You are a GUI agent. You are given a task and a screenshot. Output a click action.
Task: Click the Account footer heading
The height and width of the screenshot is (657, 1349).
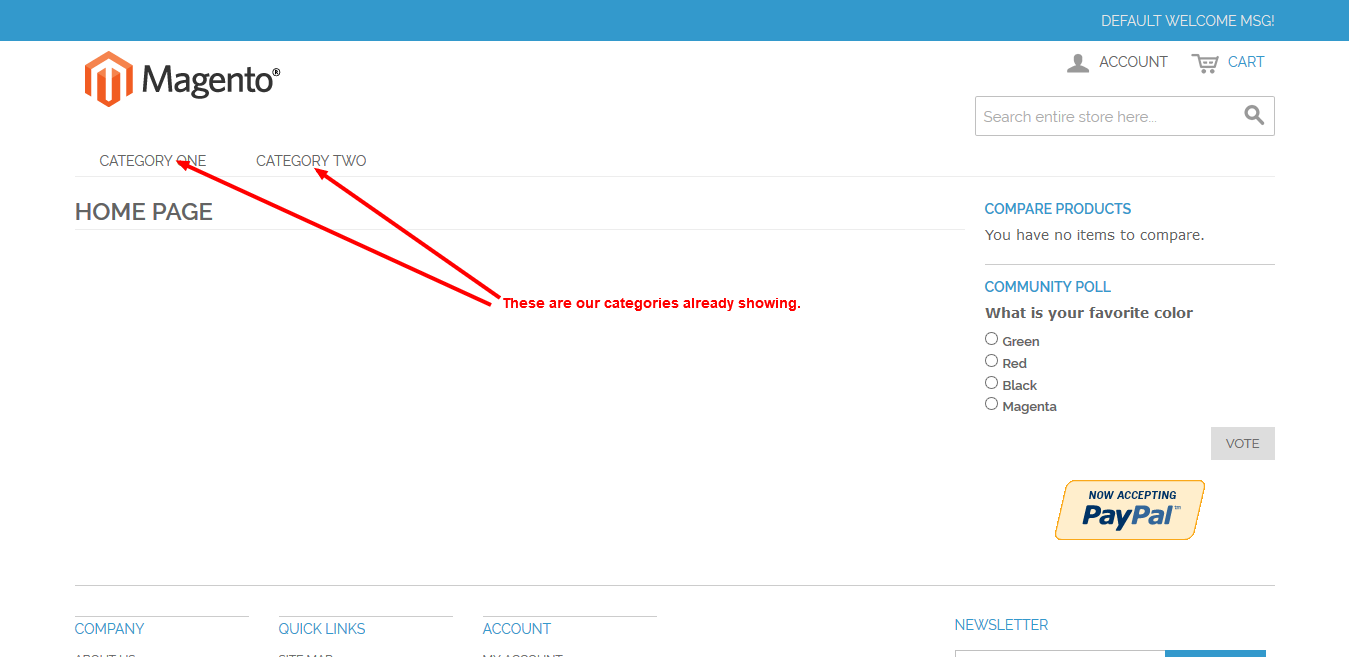tap(517, 629)
